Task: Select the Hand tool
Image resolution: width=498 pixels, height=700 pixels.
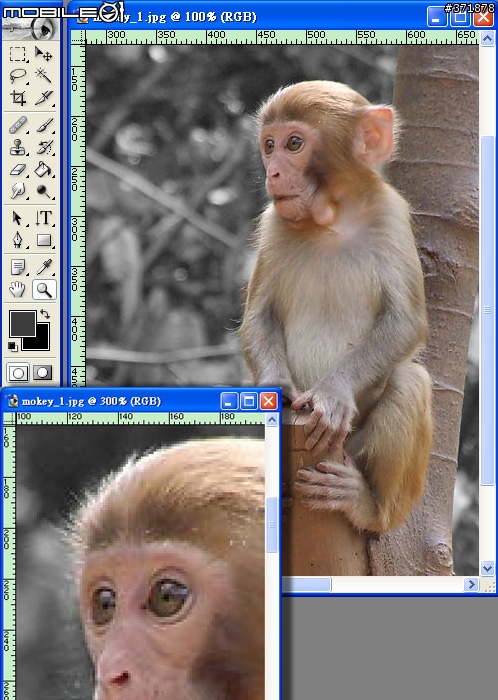Action: [x=18, y=290]
